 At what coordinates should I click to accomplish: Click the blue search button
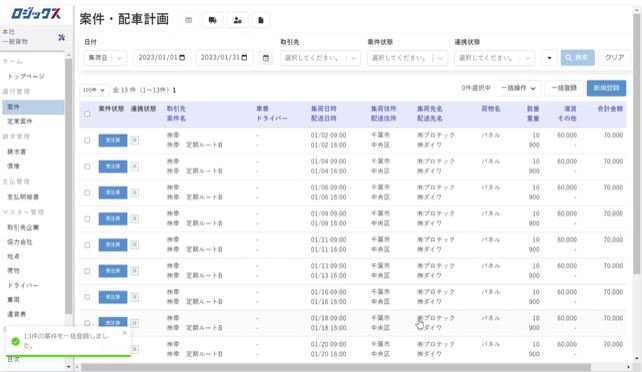pyautogui.click(x=577, y=58)
